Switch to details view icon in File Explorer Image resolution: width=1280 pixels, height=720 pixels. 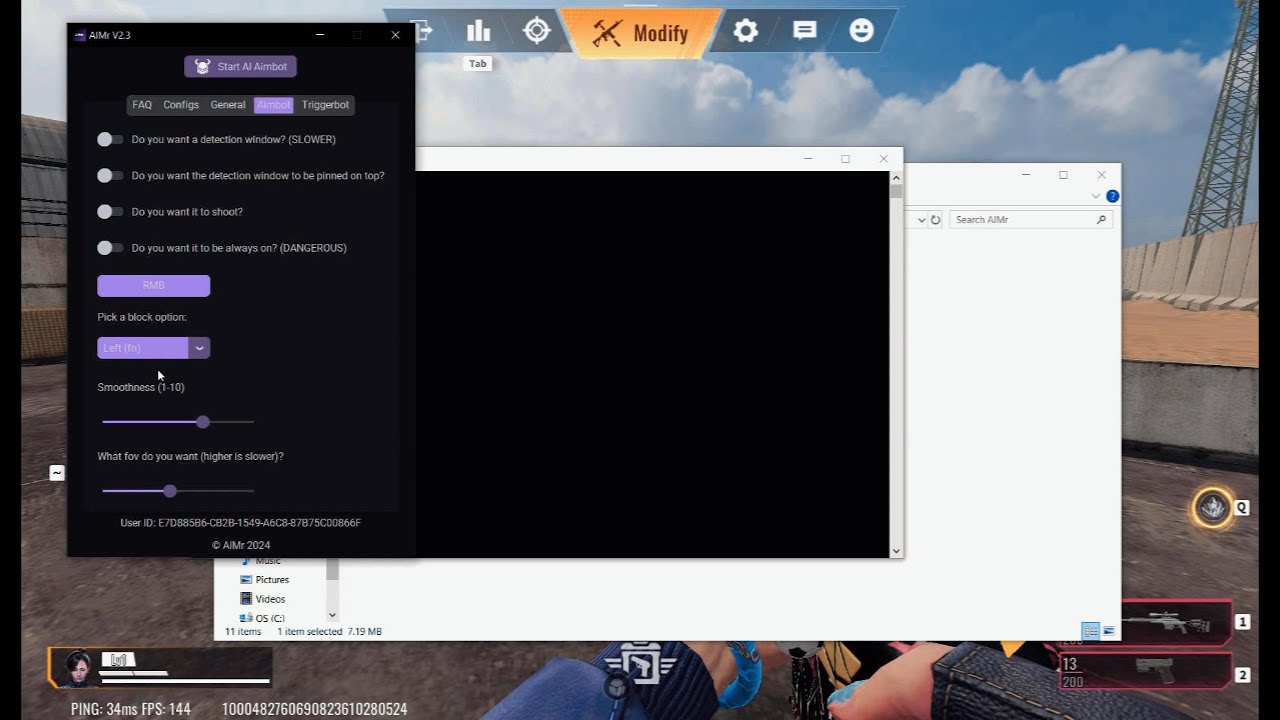[x=1091, y=631]
